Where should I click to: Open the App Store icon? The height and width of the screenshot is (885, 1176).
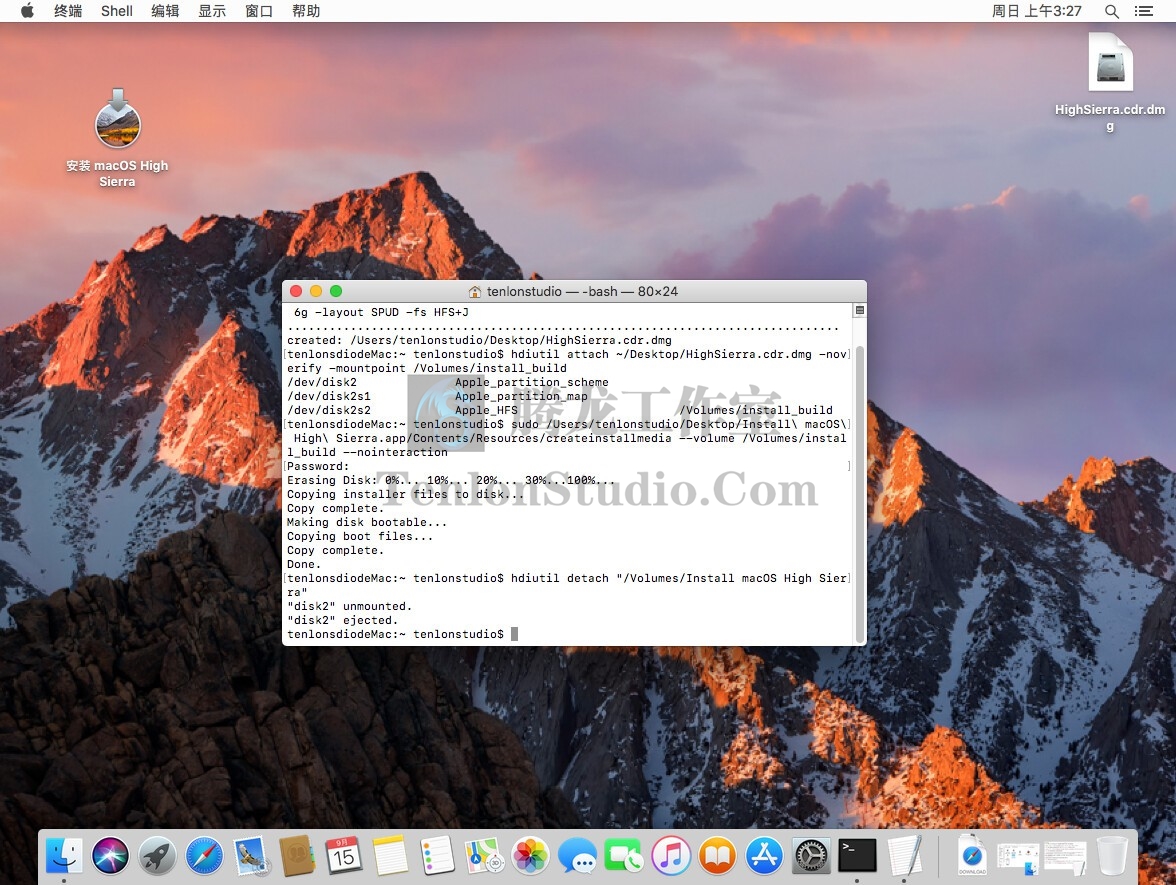[x=764, y=856]
